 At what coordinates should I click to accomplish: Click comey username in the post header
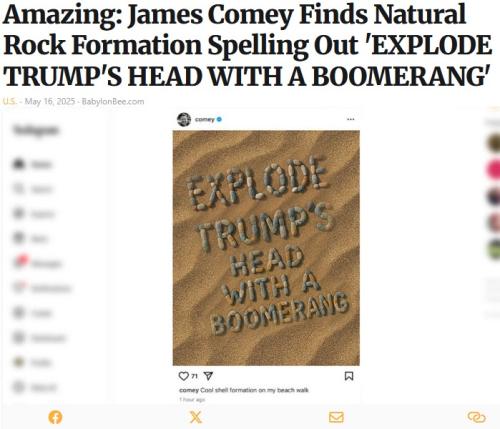(x=205, y=119)
